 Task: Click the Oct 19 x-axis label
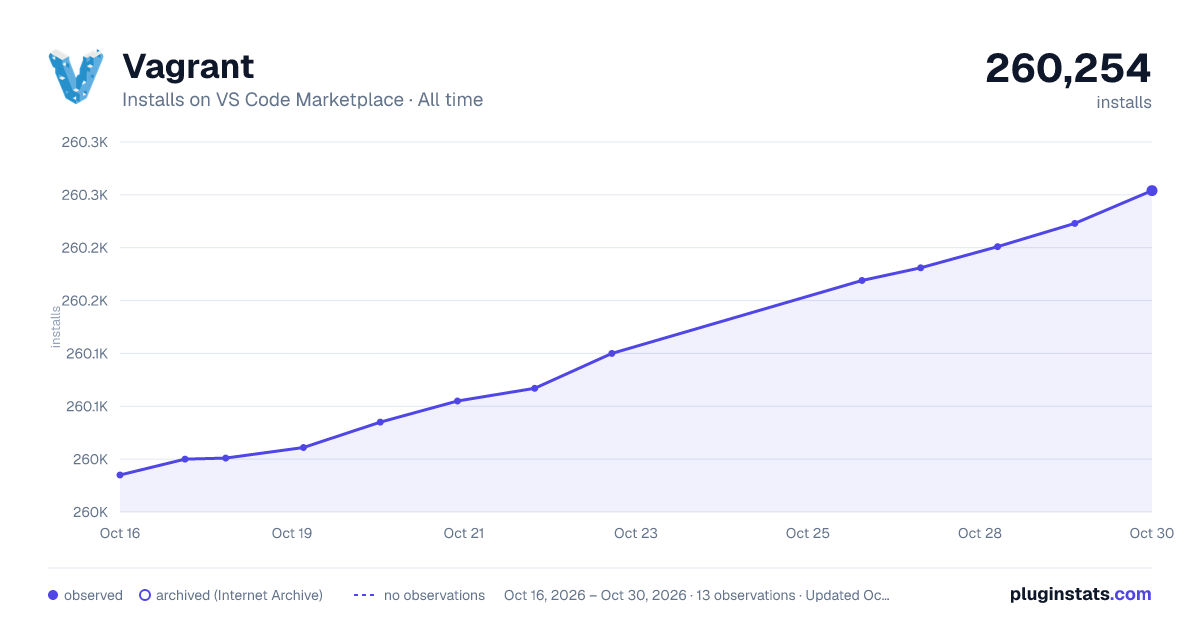pyautogui.click(x=292, y=533)
